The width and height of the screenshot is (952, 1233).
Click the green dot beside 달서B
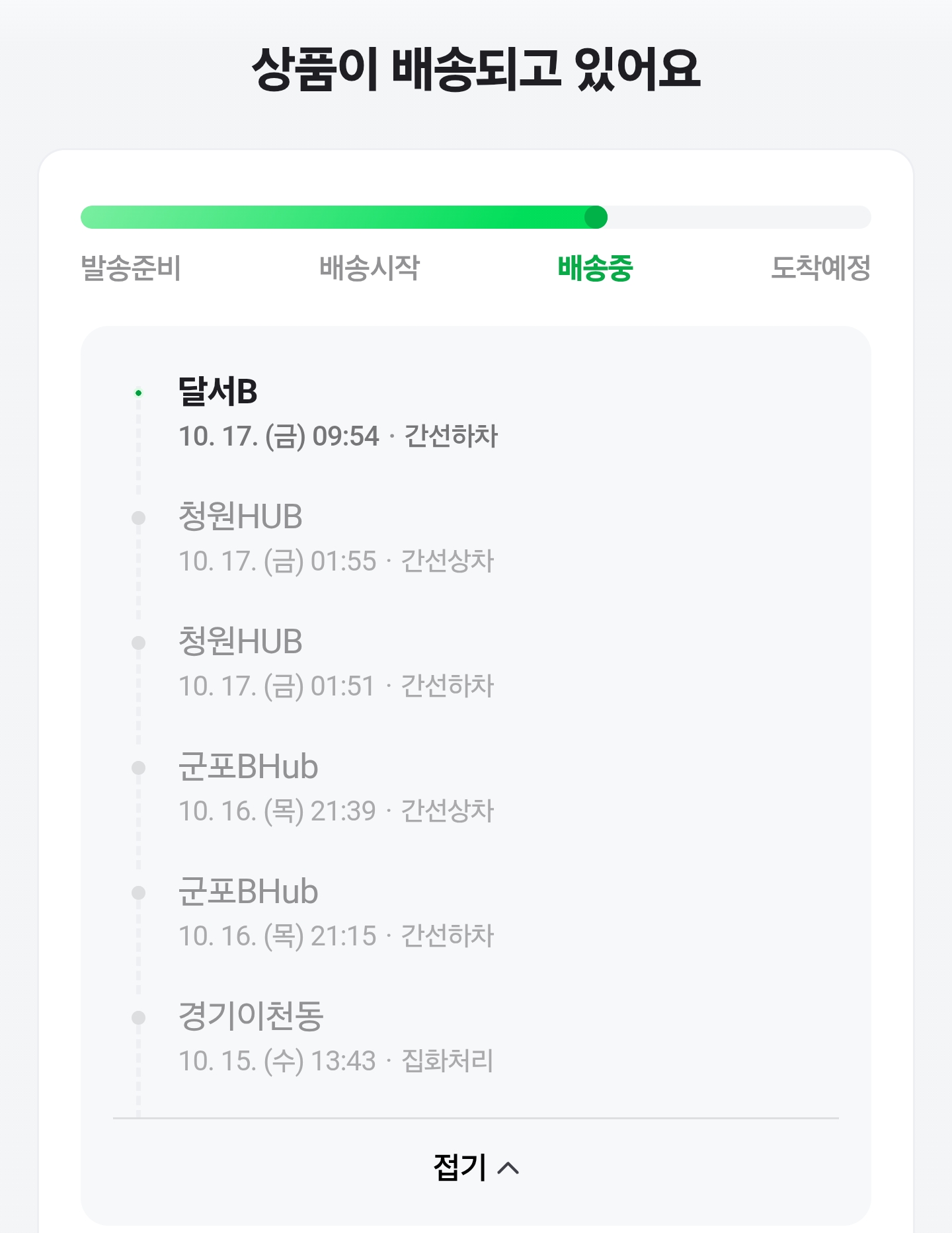138,393
